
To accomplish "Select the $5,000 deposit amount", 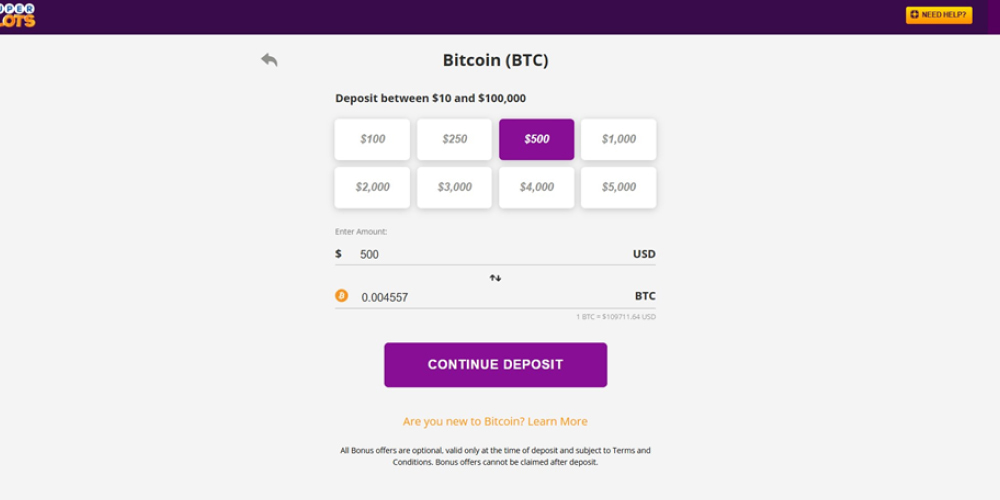I will [x=618, y=187].
